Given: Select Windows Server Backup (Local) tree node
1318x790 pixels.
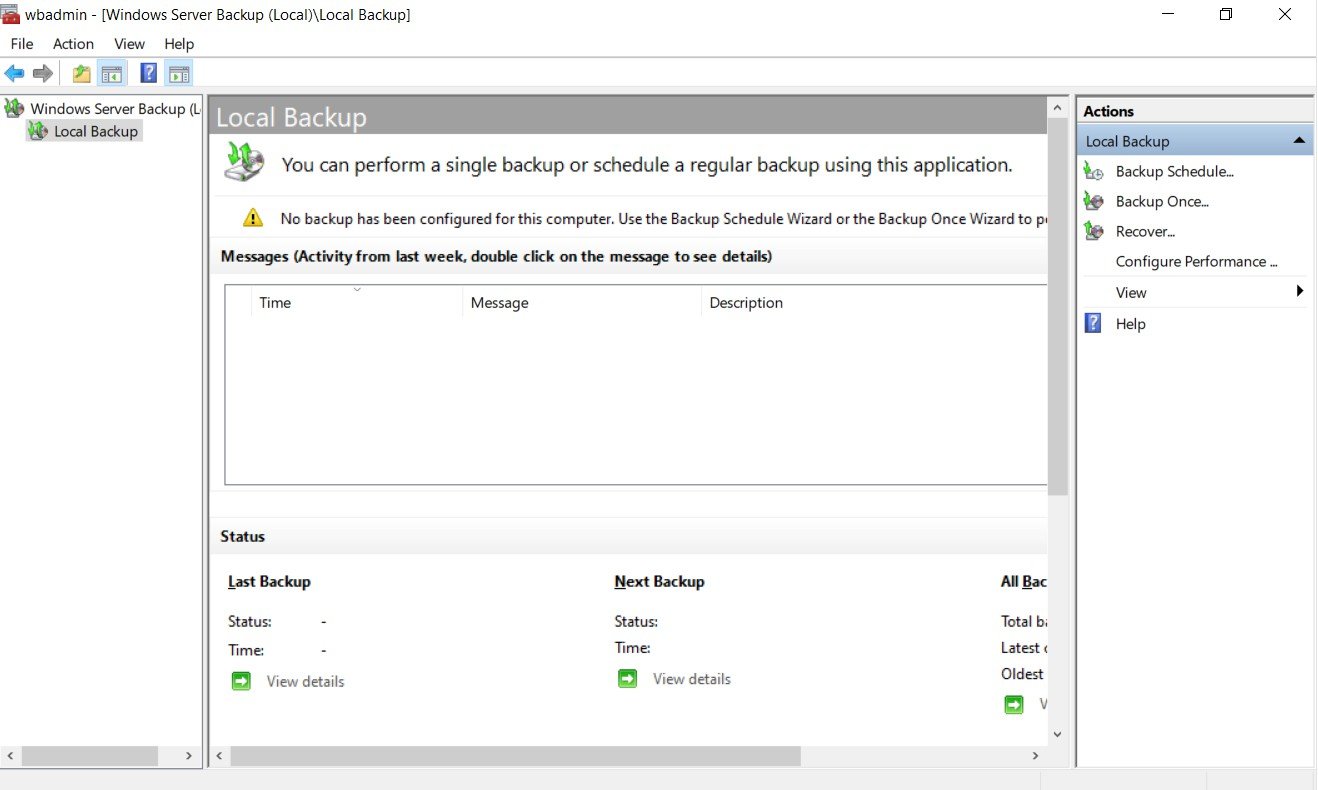Looking at the screenshot, I should pos(115,108).
